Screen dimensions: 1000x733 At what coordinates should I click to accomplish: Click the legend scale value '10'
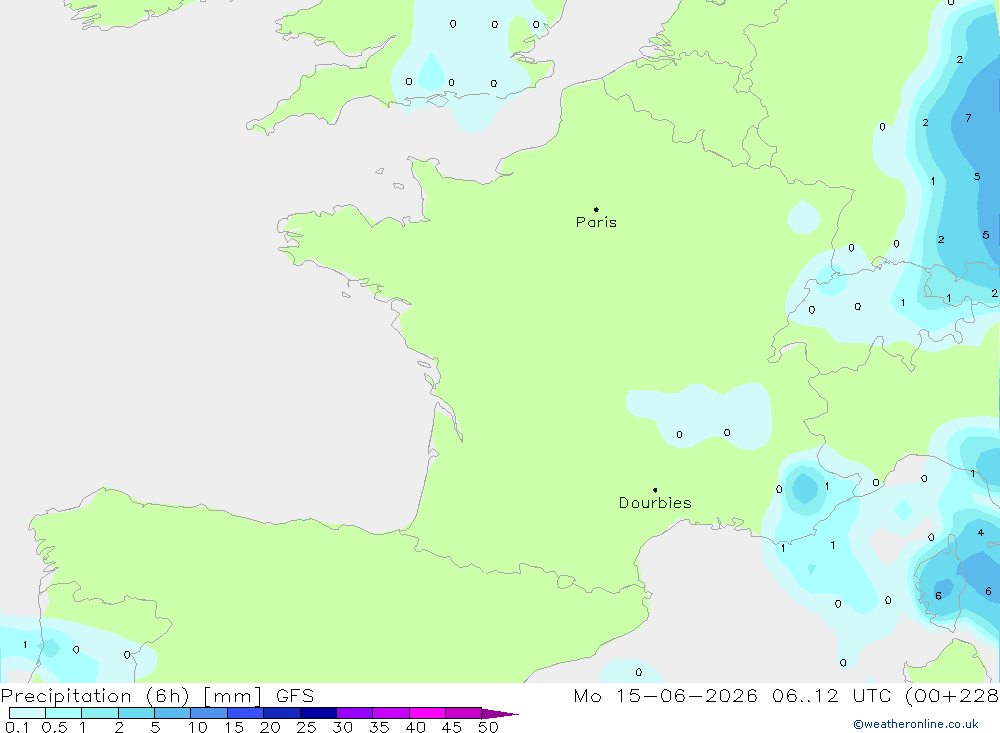point(198,727)
